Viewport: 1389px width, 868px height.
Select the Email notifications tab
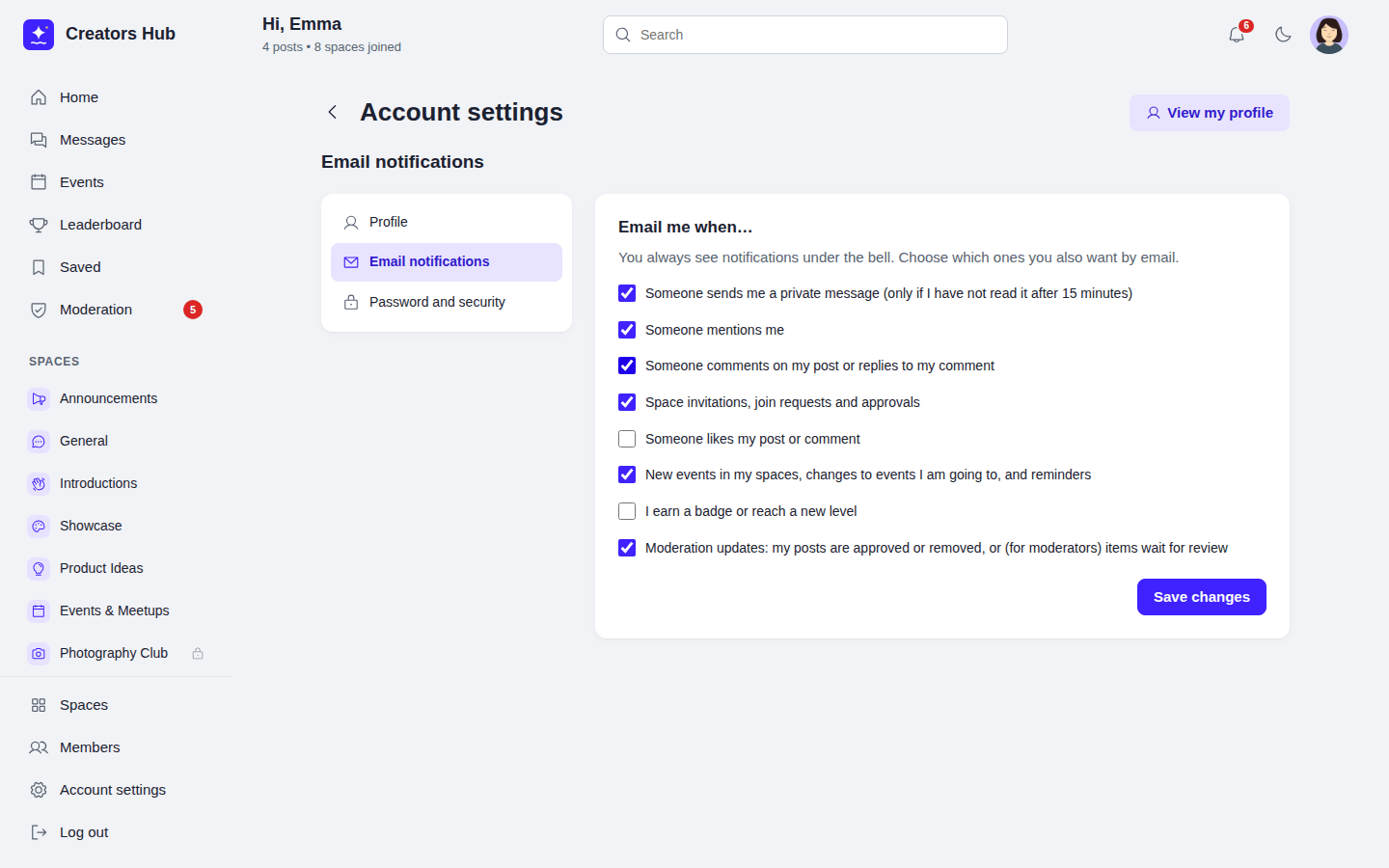click(x=447, y=262)
